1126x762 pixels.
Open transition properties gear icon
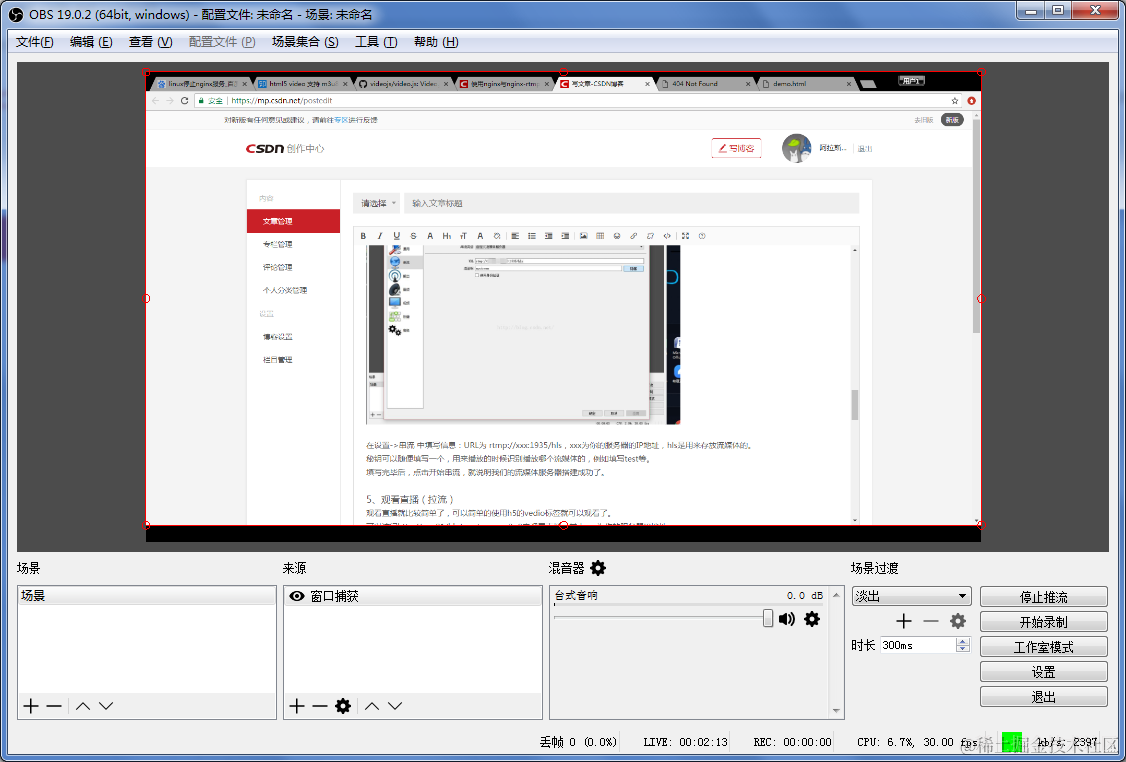[958, 621]
